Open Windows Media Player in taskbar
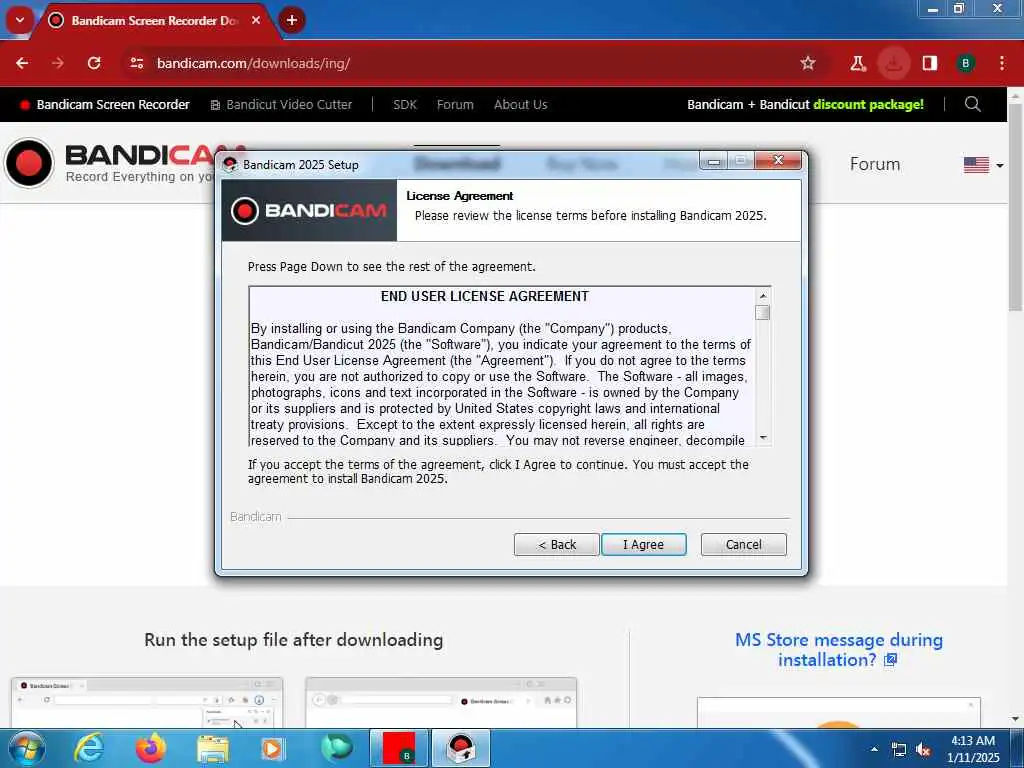Screen dimensions: 1024x768 273,748
